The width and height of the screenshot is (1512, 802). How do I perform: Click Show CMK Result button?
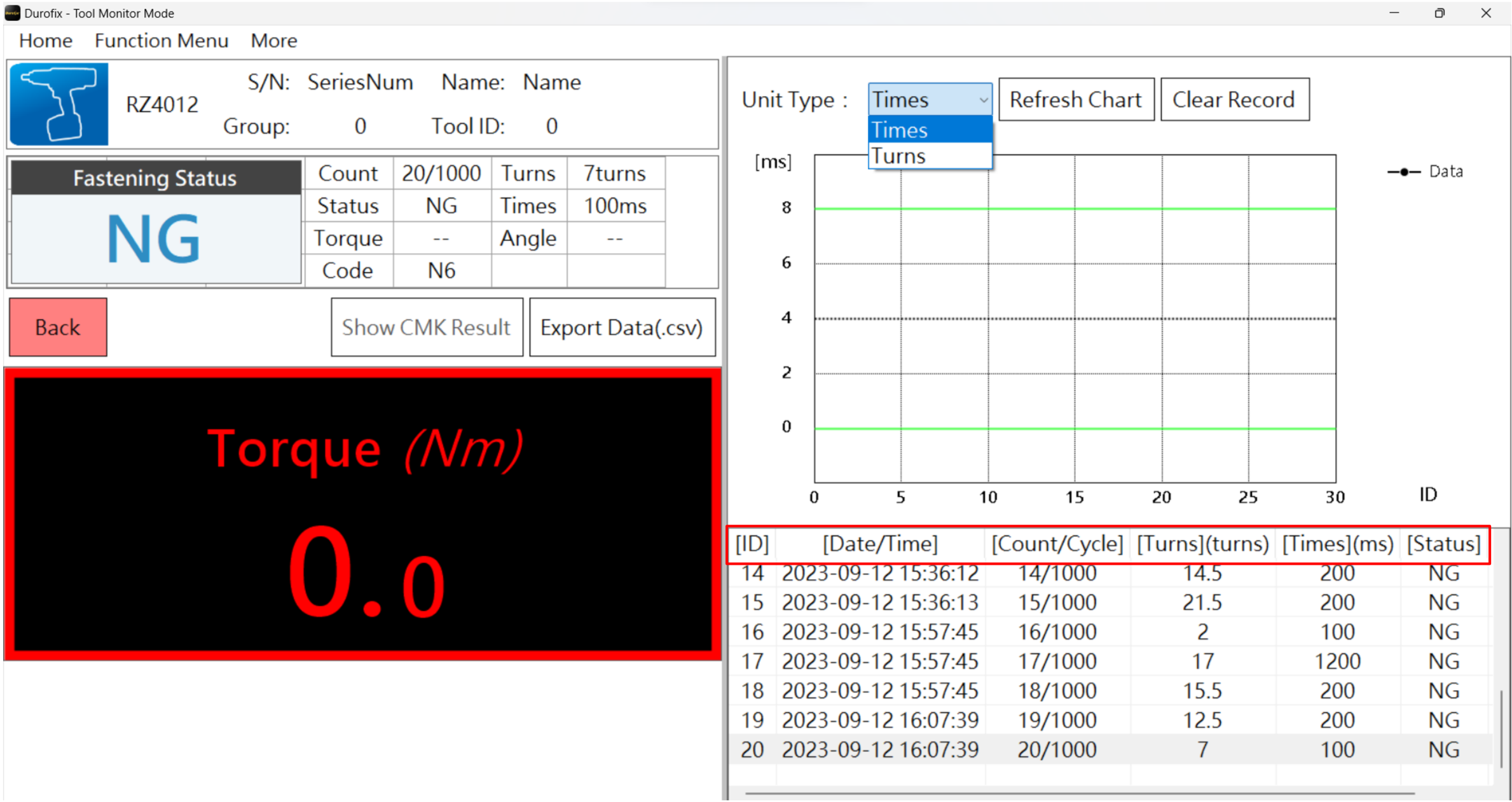[x=426, y=328]
